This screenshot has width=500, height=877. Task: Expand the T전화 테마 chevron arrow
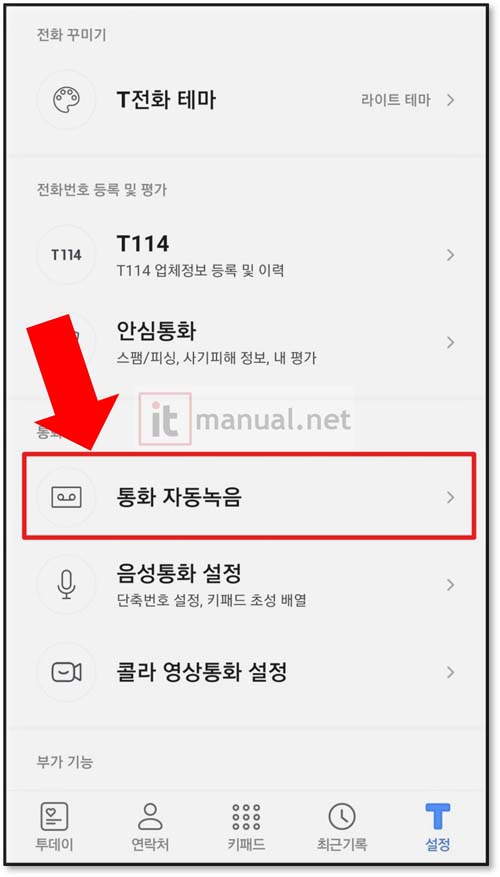pos(450,100)
